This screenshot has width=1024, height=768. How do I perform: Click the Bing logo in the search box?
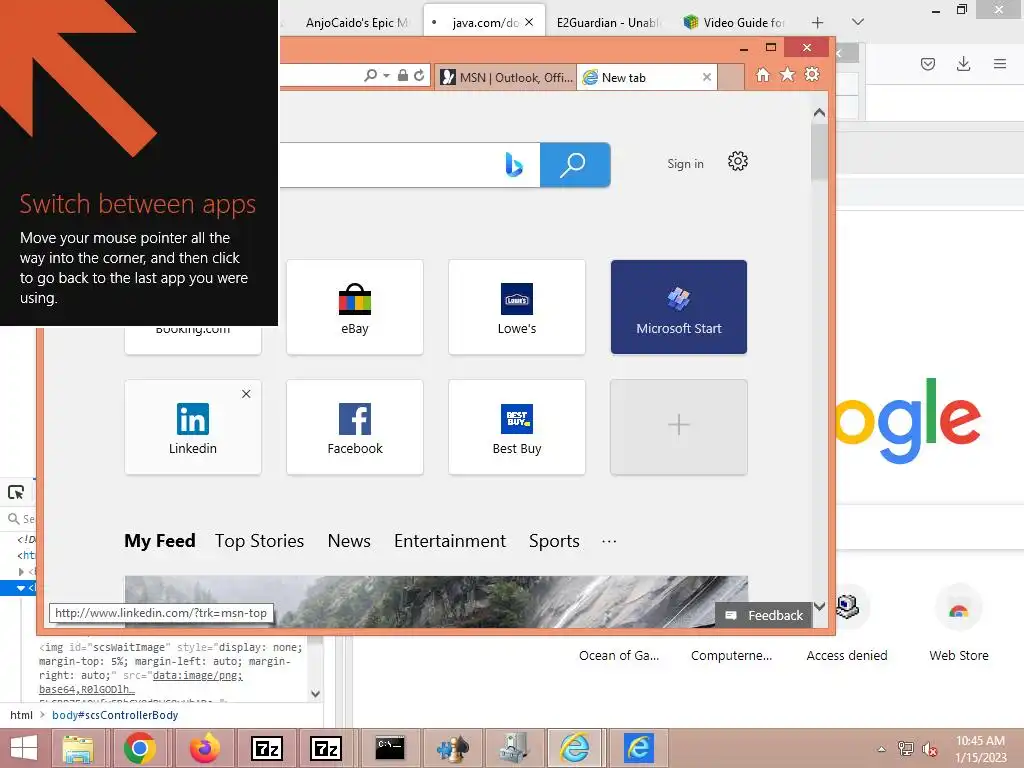[x=514, y=165]
